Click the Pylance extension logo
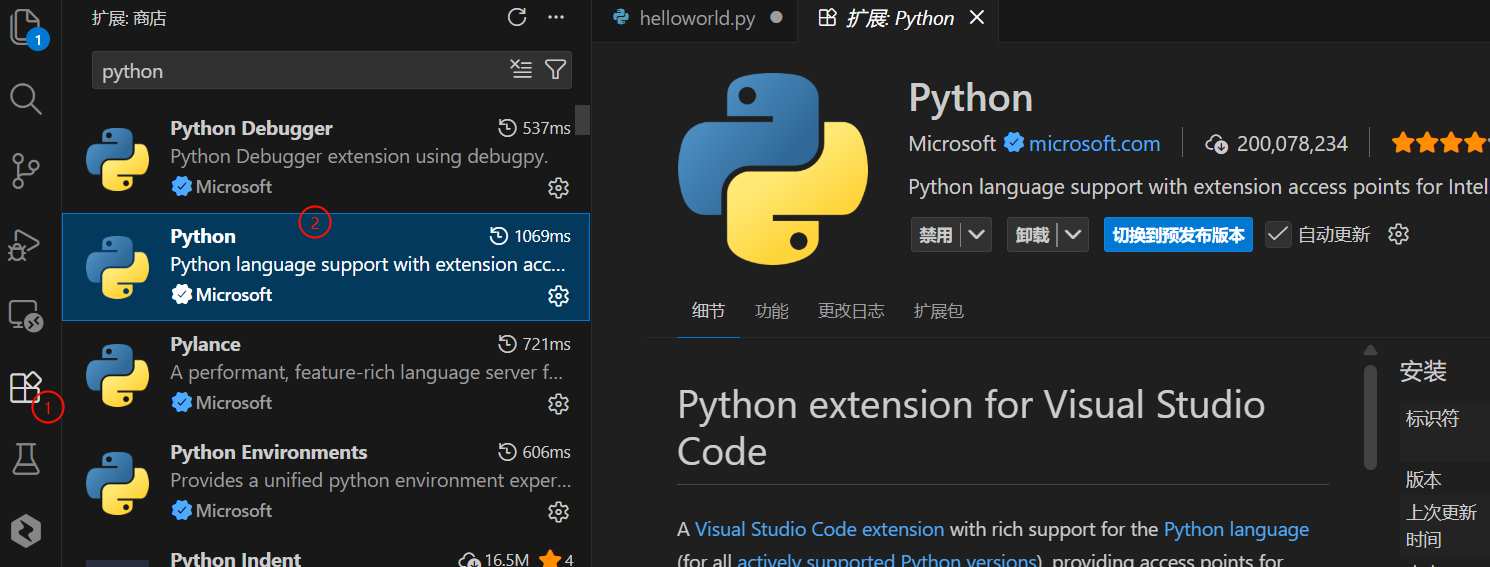This screenshot has height=567, width=1490. [118, 375]
